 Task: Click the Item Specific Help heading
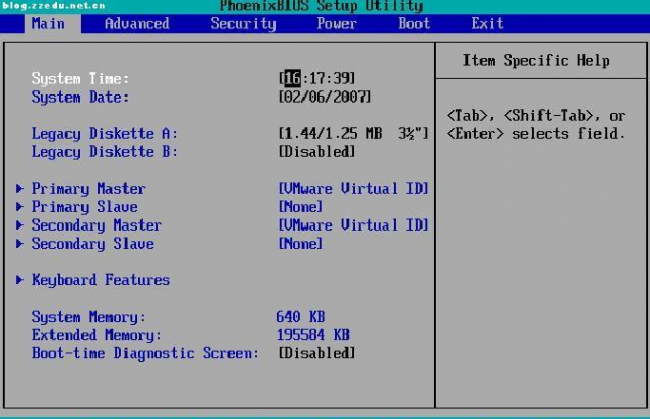pyautogui.click(x=536, y=61)
